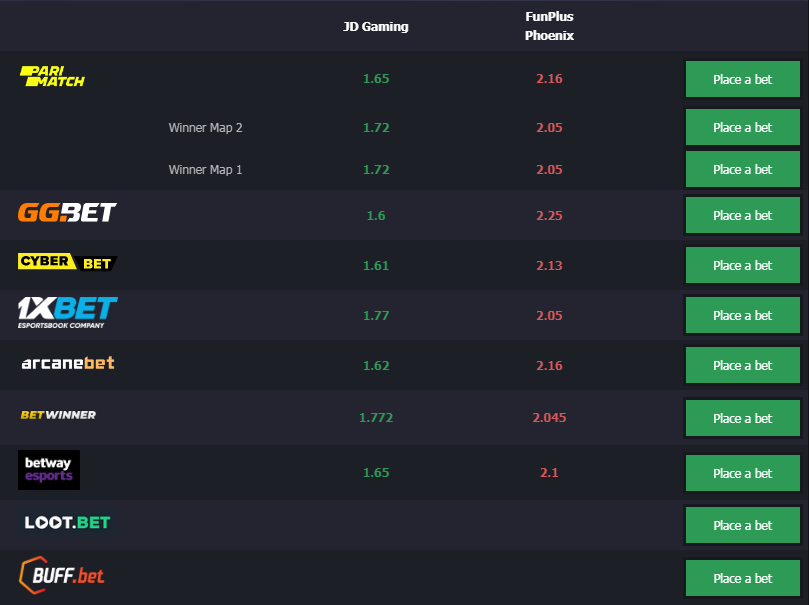Select FunPlus Phoenix odds 2.13 at CyberBet
809x605 pixels.
point(549,266)
